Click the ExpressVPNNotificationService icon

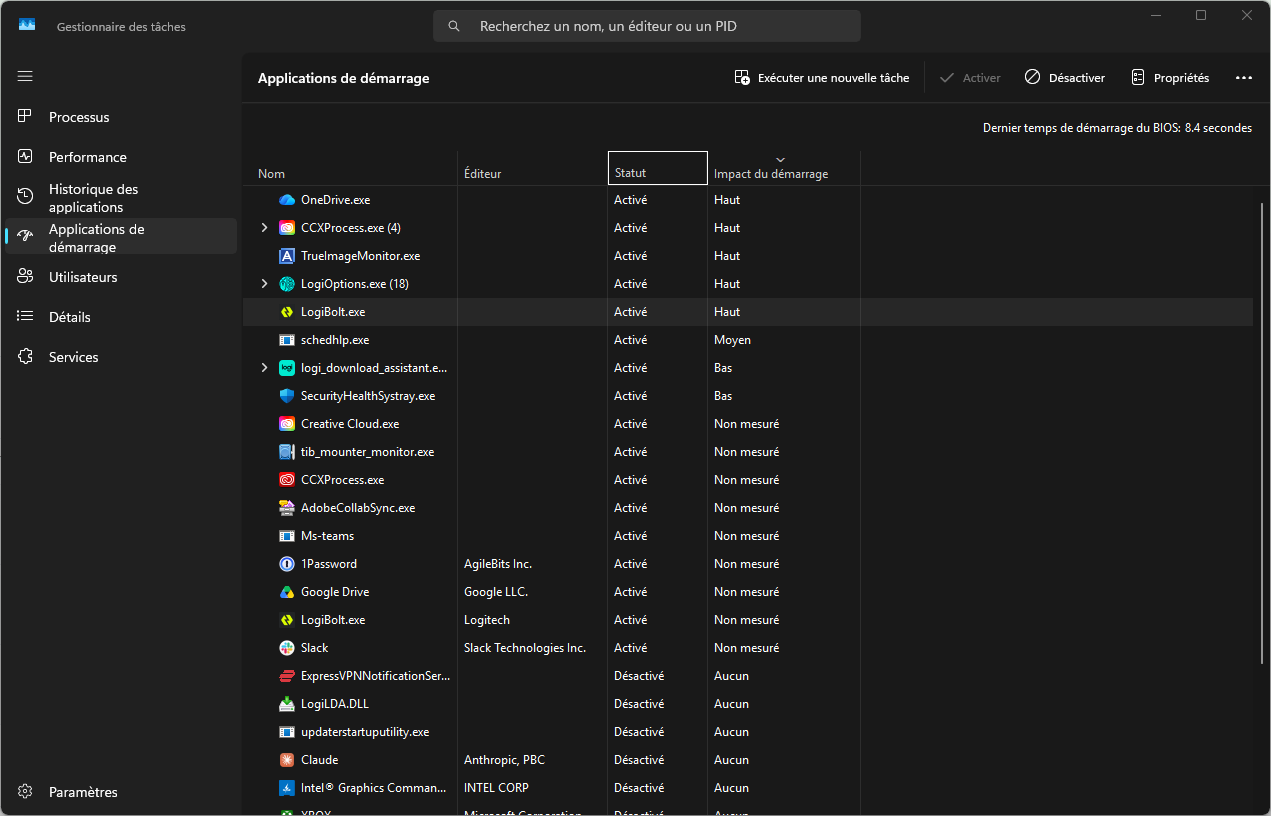pyautogui.click(x=287, y=676)
